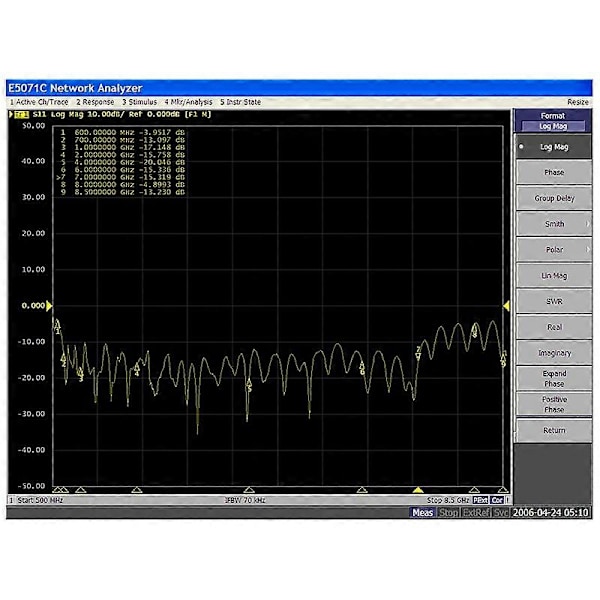This screenshot has width=600, height=600.
Task: Open the Mkr/Analysis menu
Action: 189,102
